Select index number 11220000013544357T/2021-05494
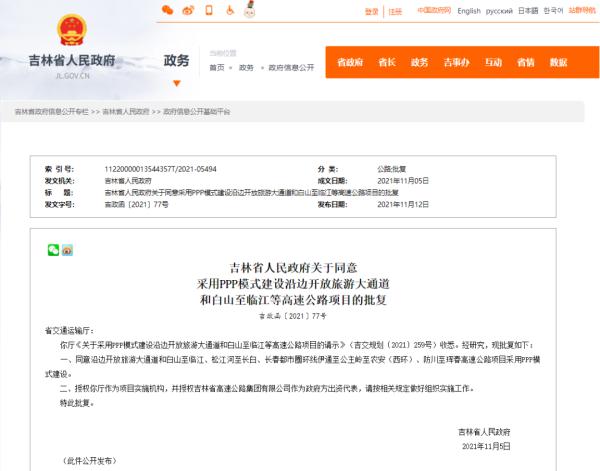This screenshot has width=600, height=471. 160,169
